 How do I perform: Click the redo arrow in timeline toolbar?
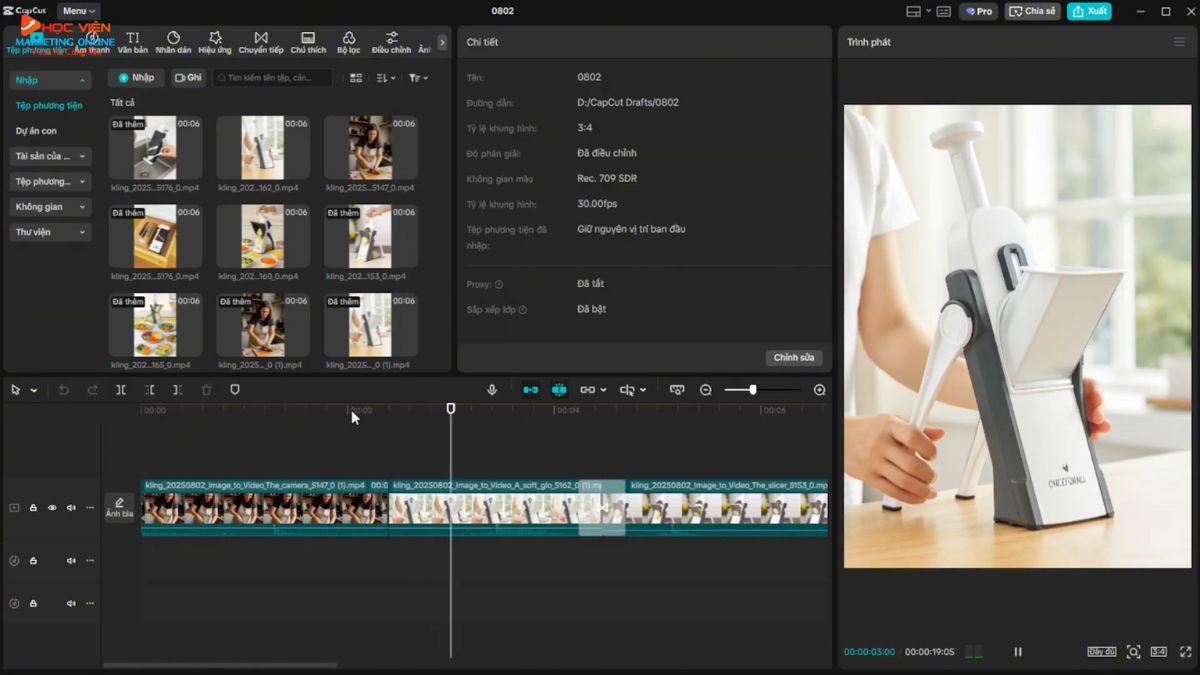(x=93, y=390)
